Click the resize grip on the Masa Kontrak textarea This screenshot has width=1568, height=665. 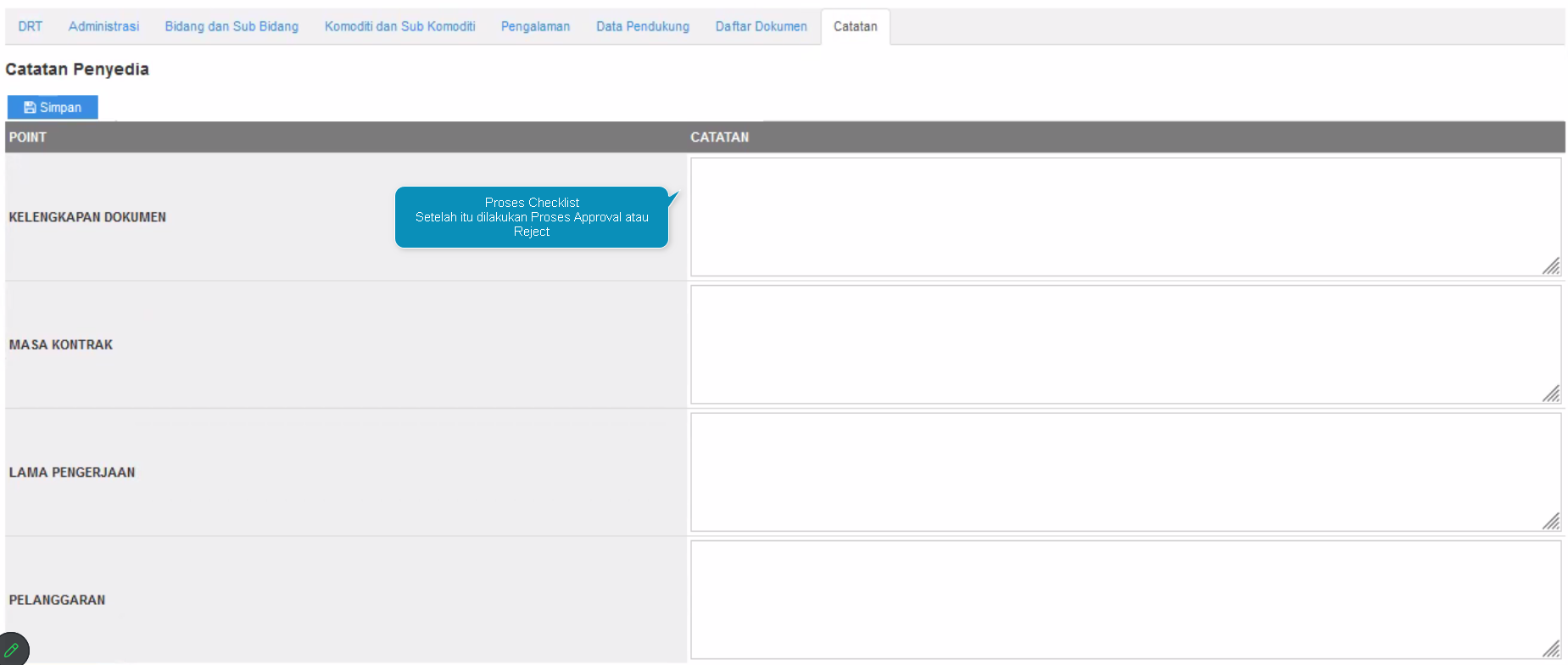click(x=1551, y=394)
